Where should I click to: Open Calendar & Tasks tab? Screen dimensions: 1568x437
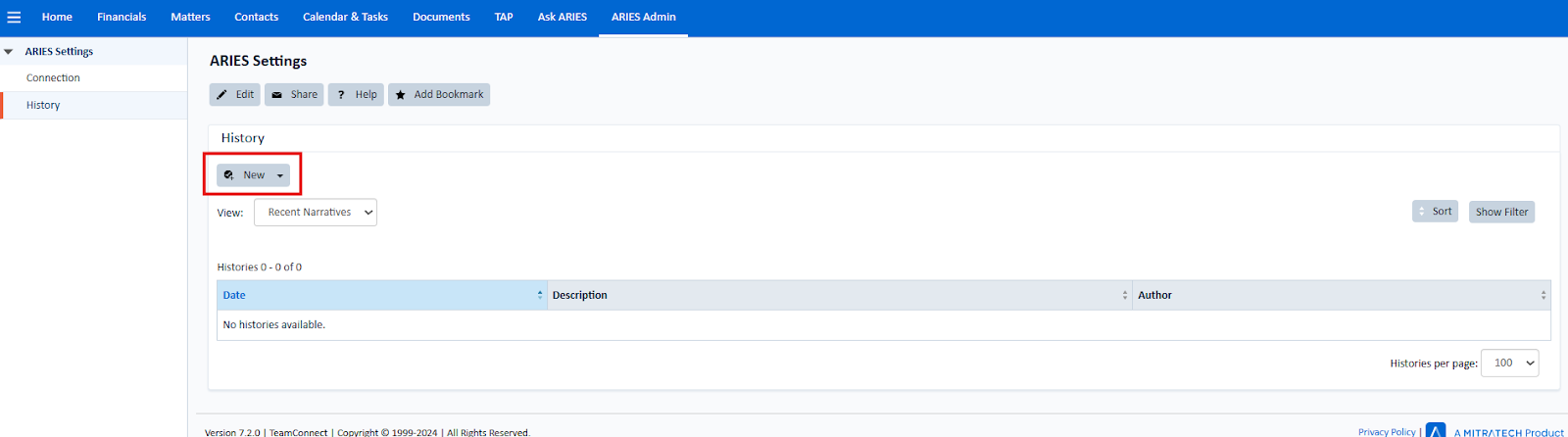(x=345, y=17)
